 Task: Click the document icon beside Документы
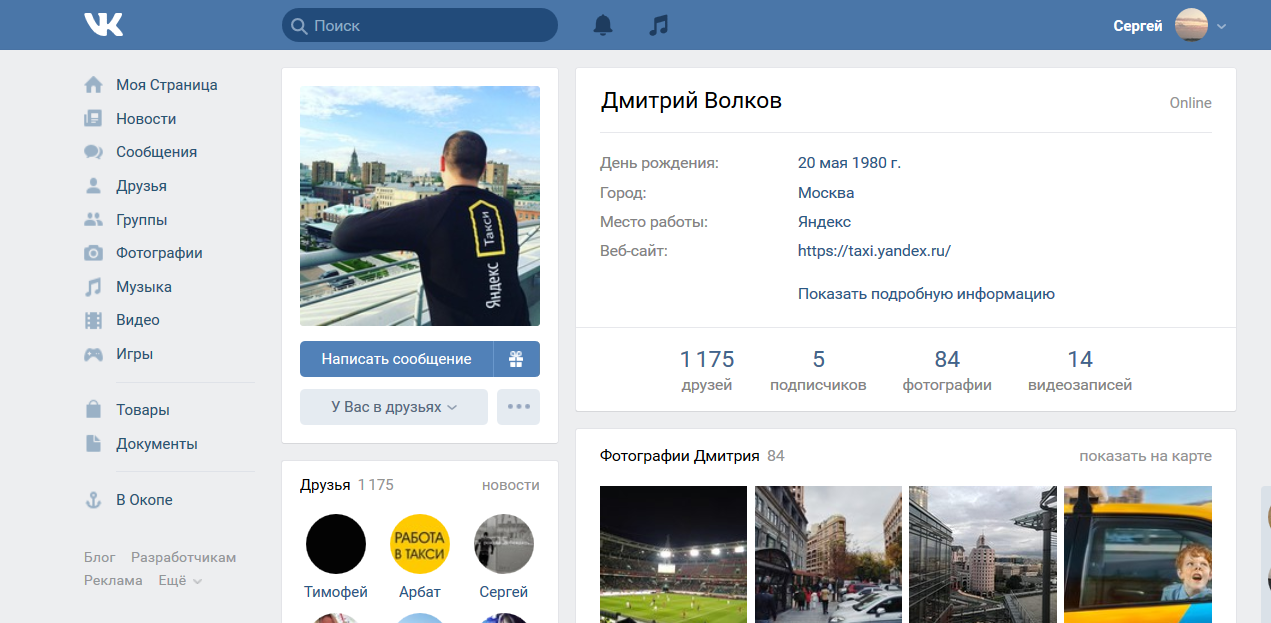point(93,444)
